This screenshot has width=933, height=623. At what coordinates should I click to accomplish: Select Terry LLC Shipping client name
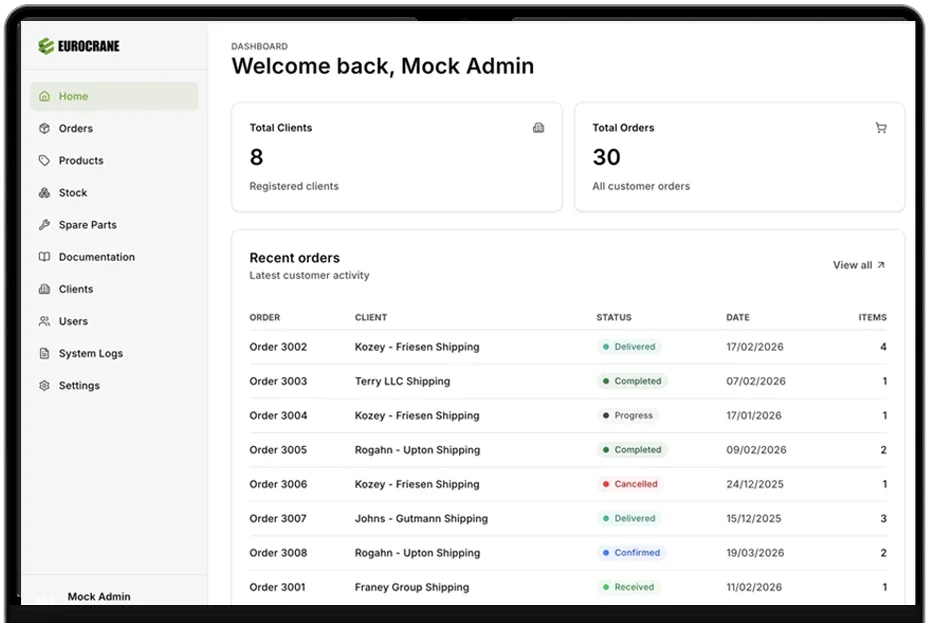(402, 381)
